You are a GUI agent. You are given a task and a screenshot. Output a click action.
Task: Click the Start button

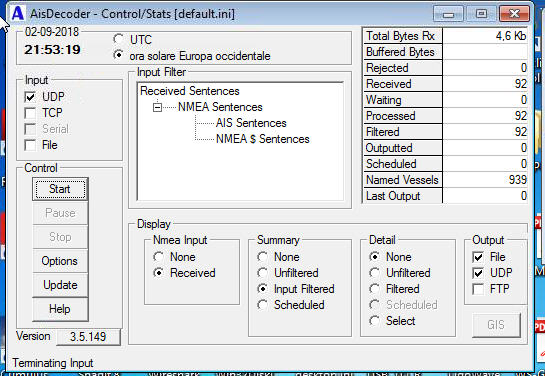click(x=60, y=189)
